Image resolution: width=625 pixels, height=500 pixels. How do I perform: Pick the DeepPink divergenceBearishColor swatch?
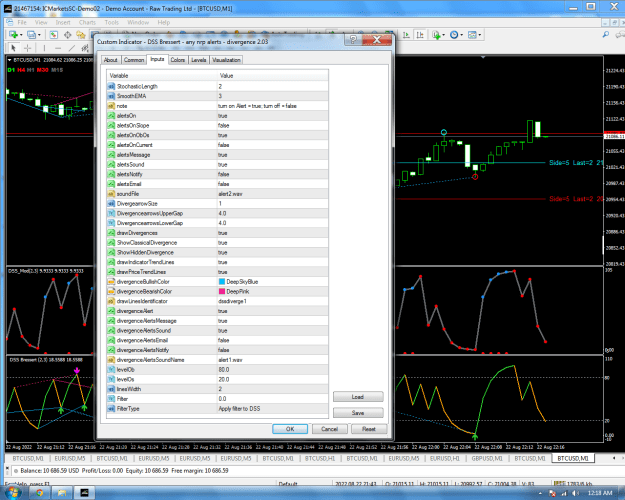point(222,291)
